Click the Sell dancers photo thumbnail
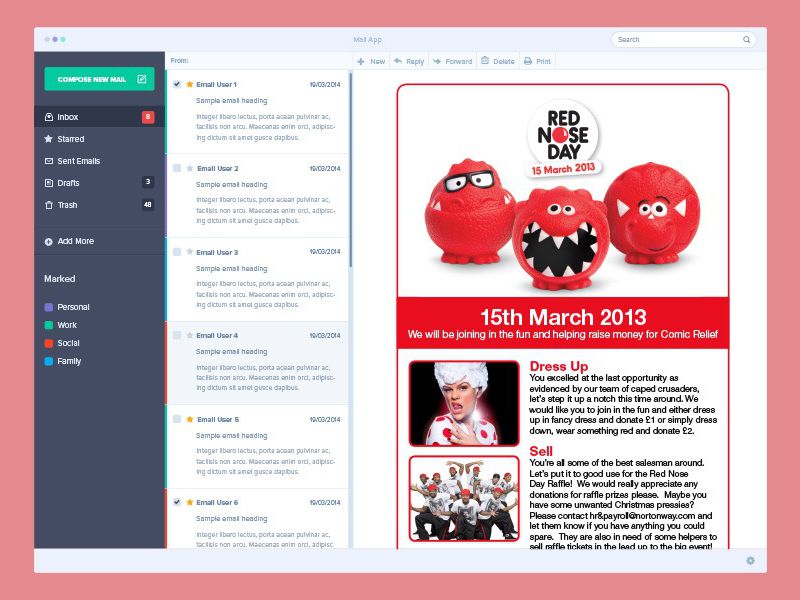The height and width of the screenshot is (600, 800). click(464, 498)
